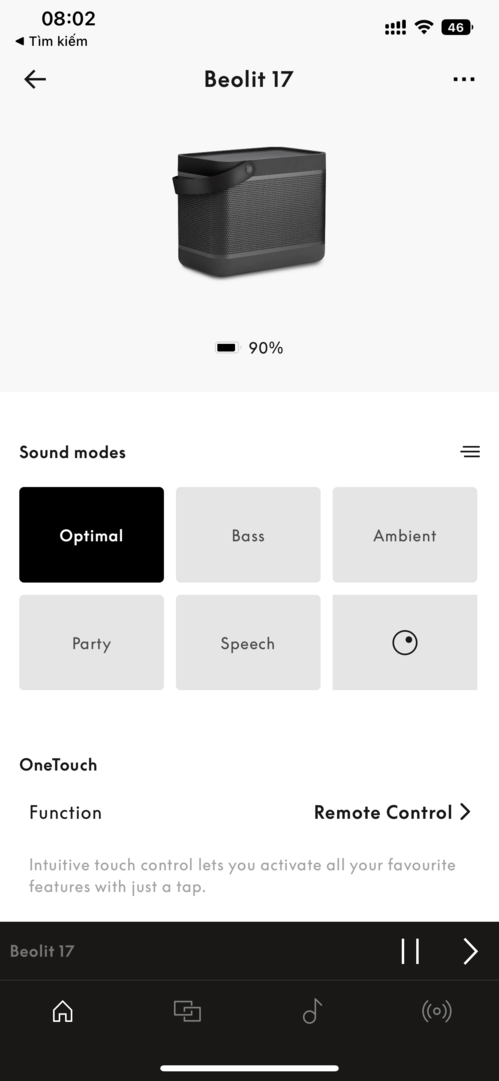Select the custom Beosonic circle sound mode
This screenshot has height=1081, width=499.
tap(405, 643)
